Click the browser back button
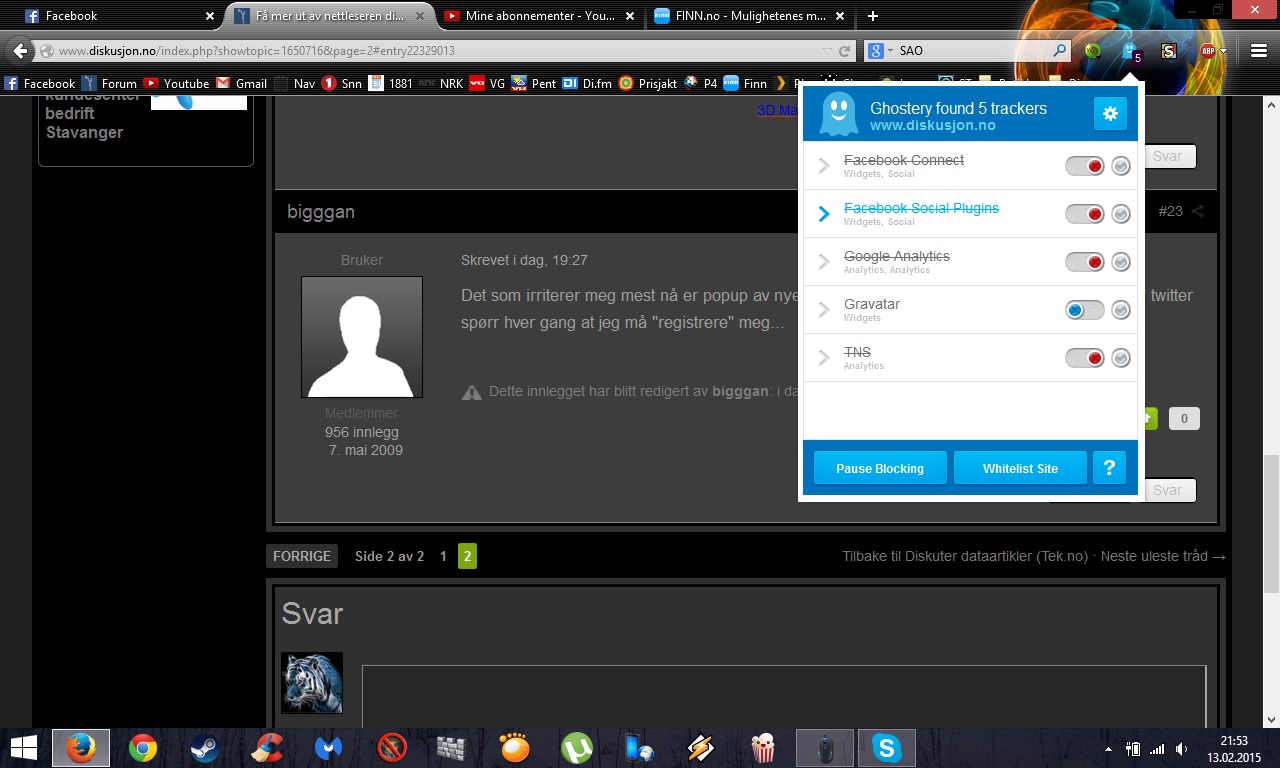Screen dimensions: 1280x768 point(20,51)
